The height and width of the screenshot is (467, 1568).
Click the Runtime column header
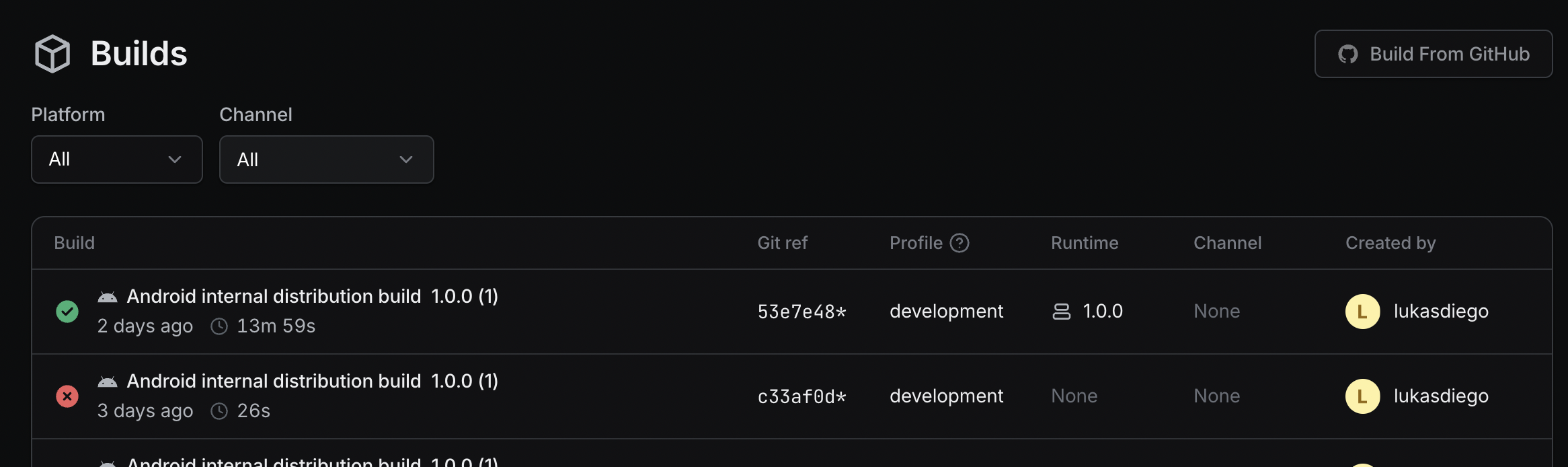point(1085,243)
